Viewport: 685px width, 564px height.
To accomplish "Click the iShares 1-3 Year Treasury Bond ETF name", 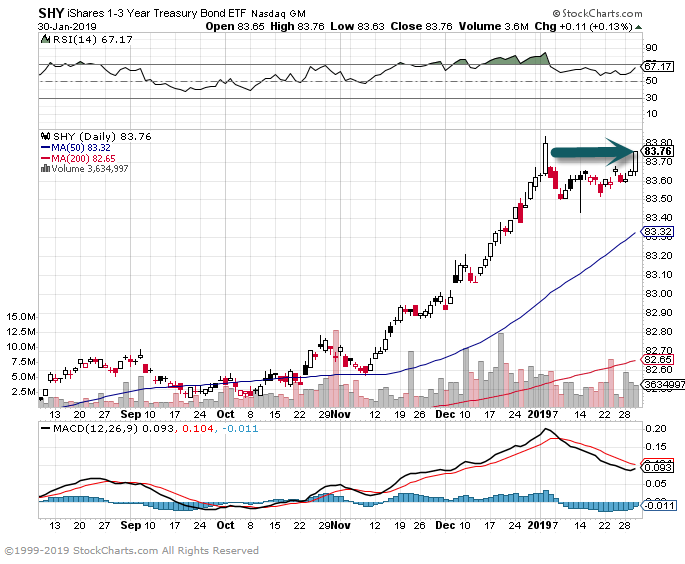I will tap(157, 14).
